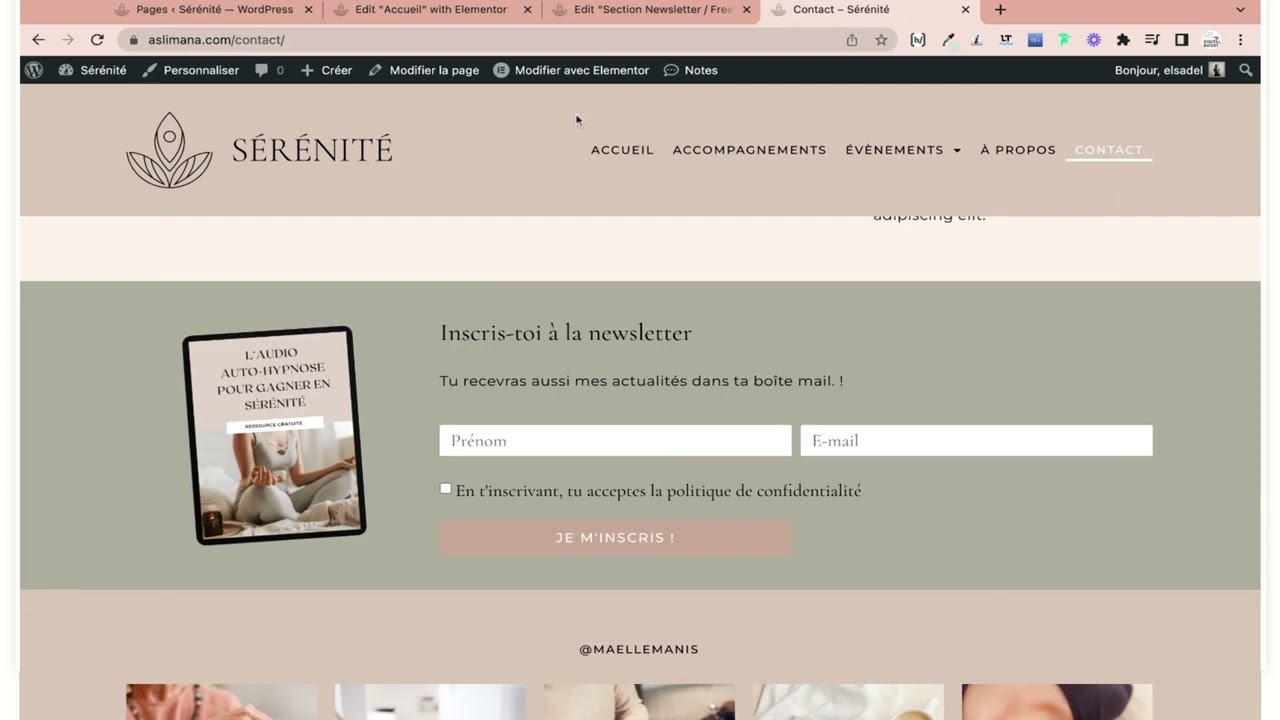Close the Edit "Accueil" tab
Screen dimensions: 1280x720
pyautogui.click(x=527, y=10)
